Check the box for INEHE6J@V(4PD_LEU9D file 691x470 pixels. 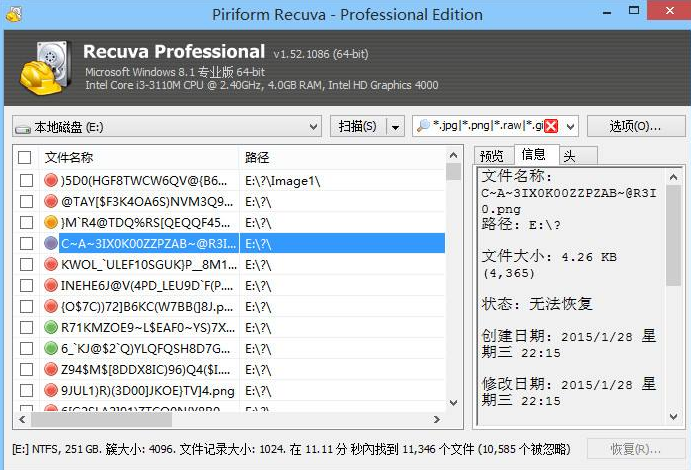26,285
